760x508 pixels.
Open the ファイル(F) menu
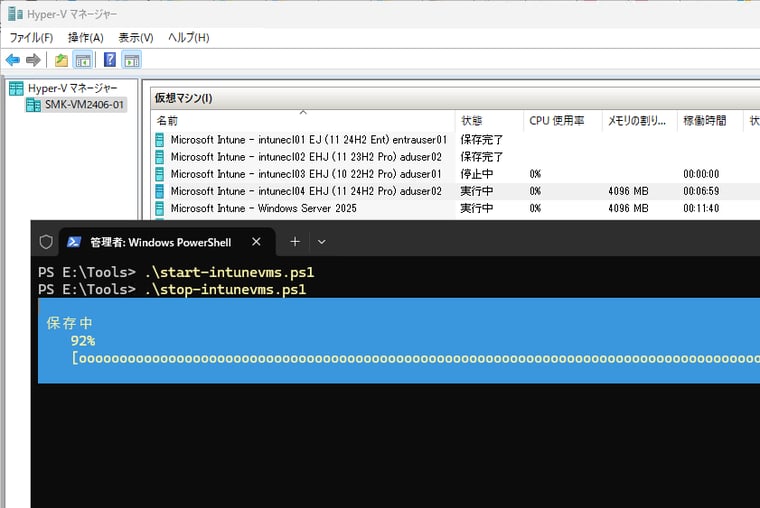pyautogui.click(x=31, y=37)
